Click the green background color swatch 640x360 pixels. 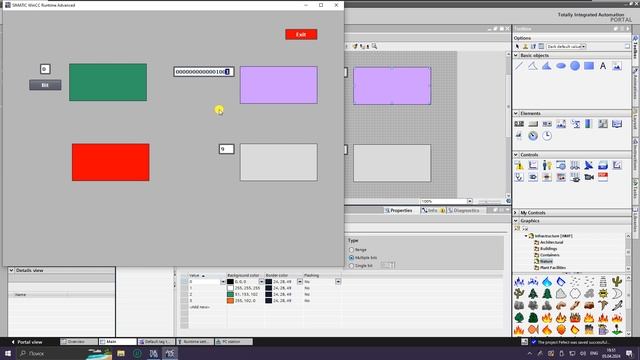pos(230,294)
